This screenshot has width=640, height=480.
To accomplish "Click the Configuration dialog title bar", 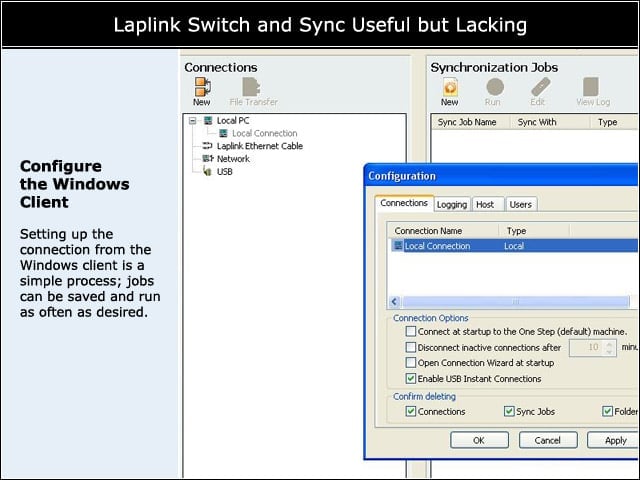I will point(502,176).
